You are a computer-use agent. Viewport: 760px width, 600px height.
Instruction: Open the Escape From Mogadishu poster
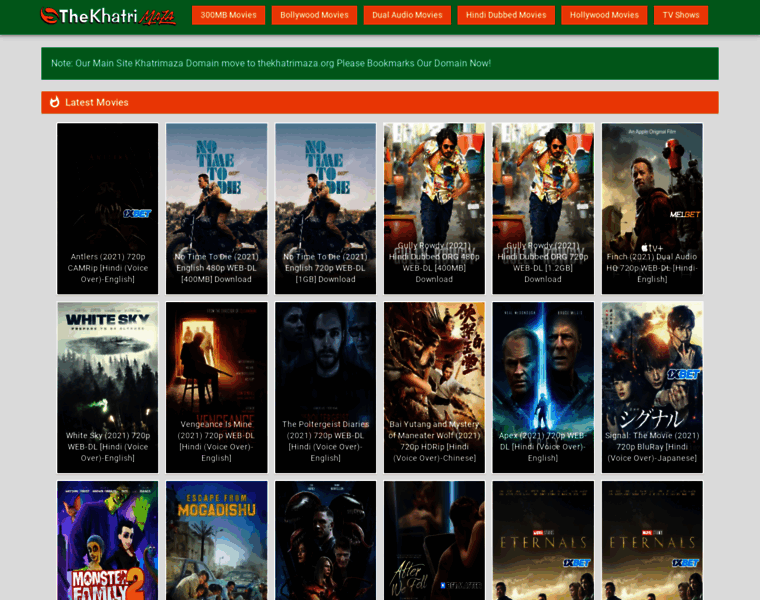pyautogui.click(x=216, y=540)
